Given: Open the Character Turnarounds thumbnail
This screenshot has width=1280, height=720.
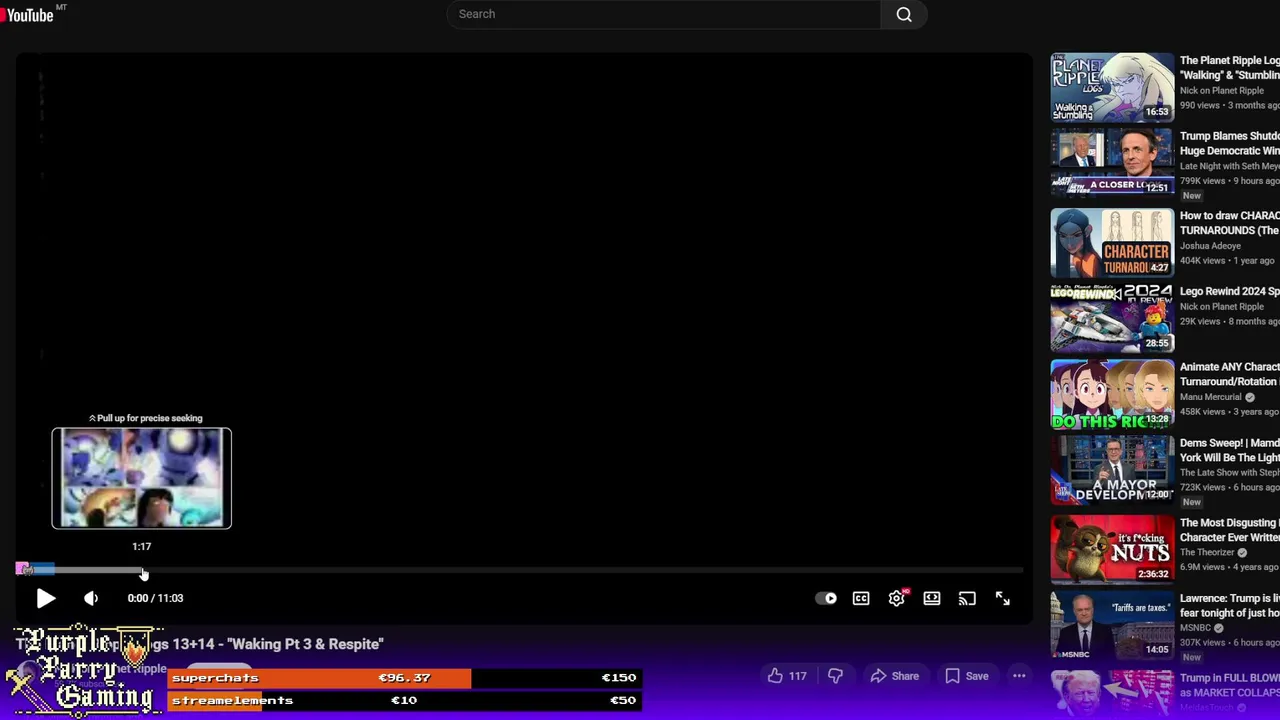Looking at the screenshot, I should (x=1112, y=242).
